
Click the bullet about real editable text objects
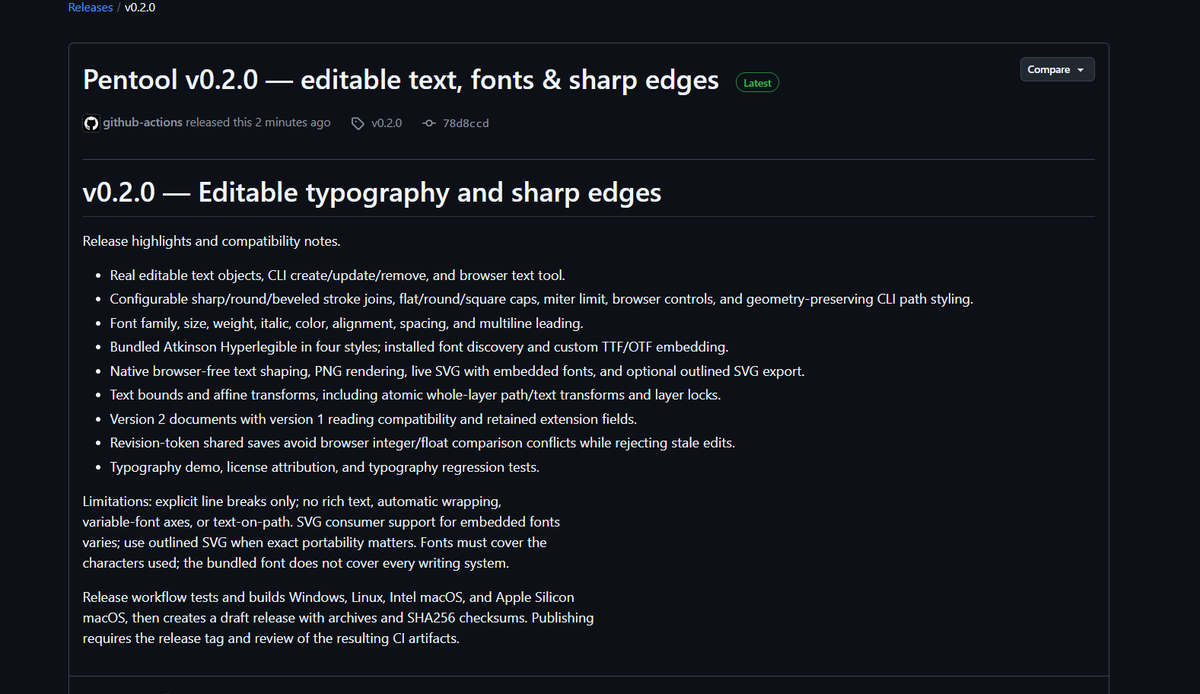point(339,275)
